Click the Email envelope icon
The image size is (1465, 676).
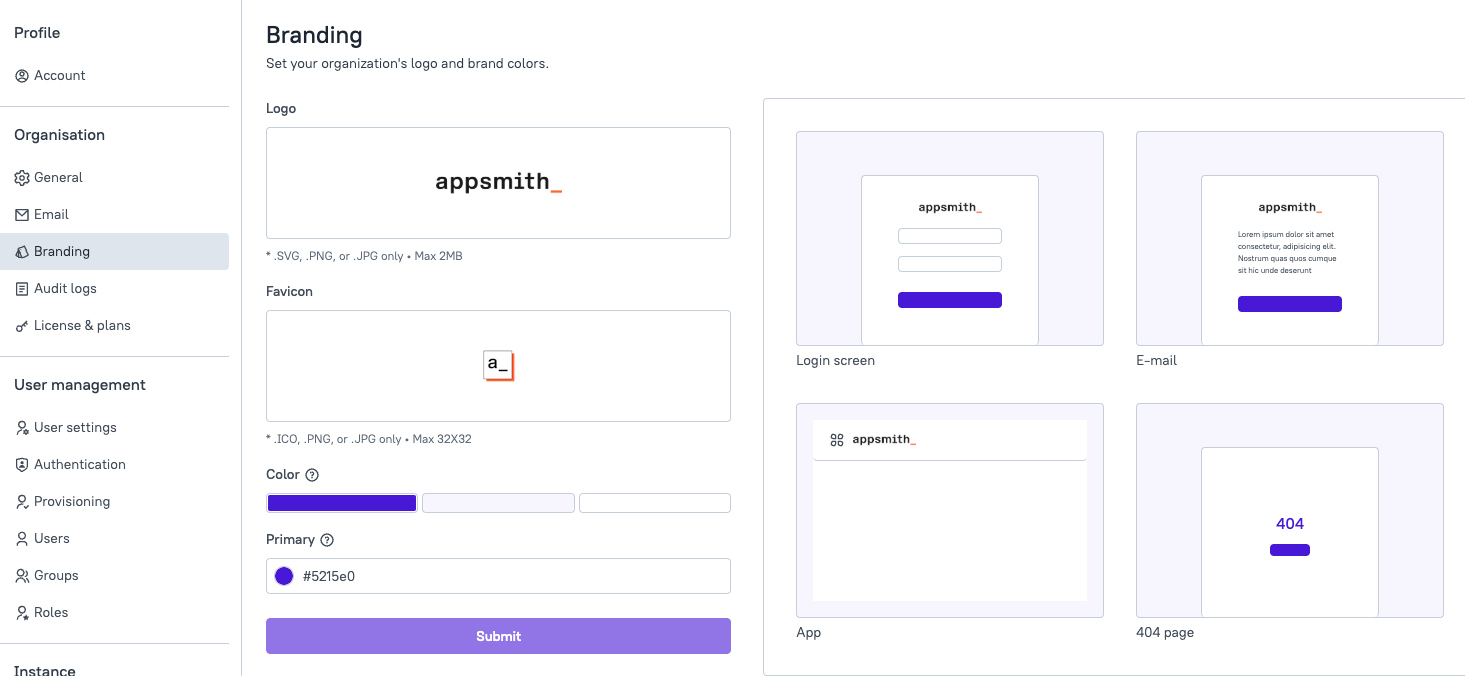coord(22,215)
